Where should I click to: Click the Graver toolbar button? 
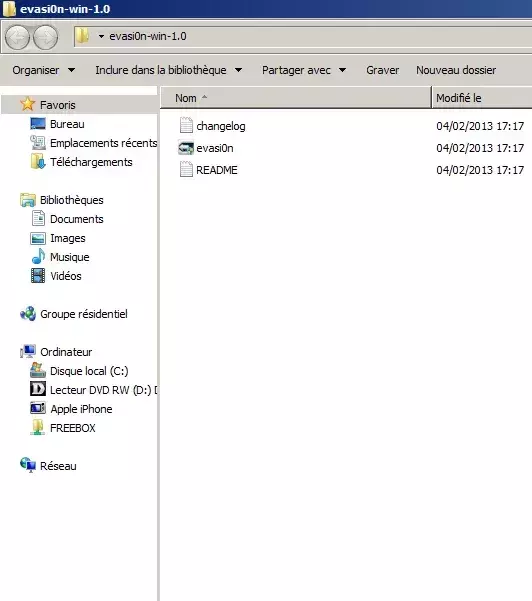click(x=383, y=70)
